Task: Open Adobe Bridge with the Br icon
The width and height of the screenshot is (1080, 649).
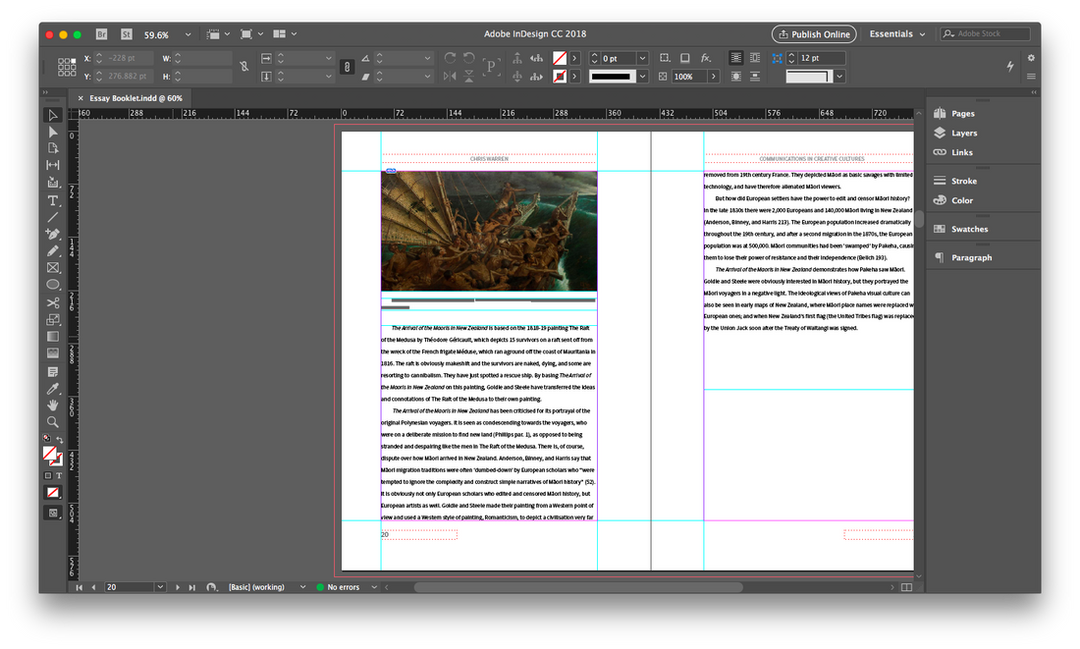Action: coord(103,34)
